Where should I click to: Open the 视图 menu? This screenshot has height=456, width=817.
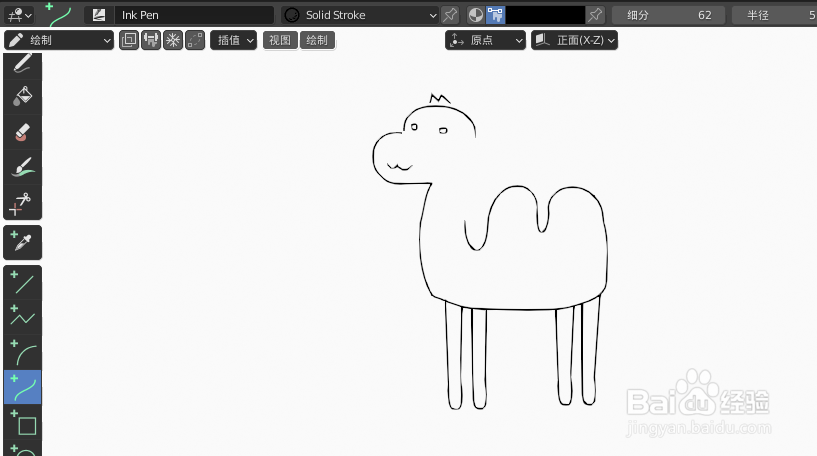click(x=280, y=40)
